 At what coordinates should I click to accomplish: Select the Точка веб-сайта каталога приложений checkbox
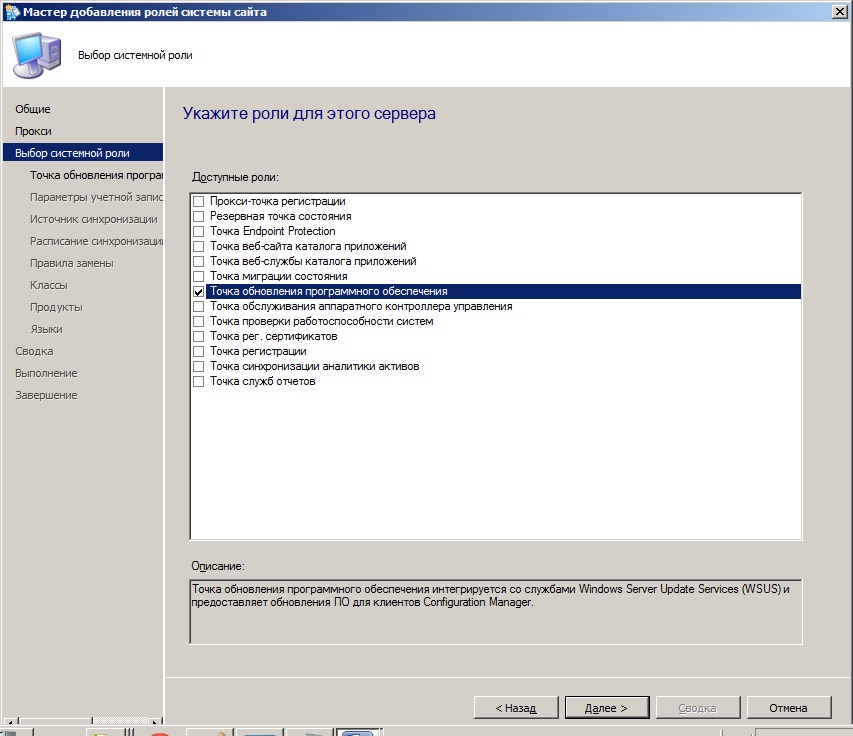pos(199,246)
